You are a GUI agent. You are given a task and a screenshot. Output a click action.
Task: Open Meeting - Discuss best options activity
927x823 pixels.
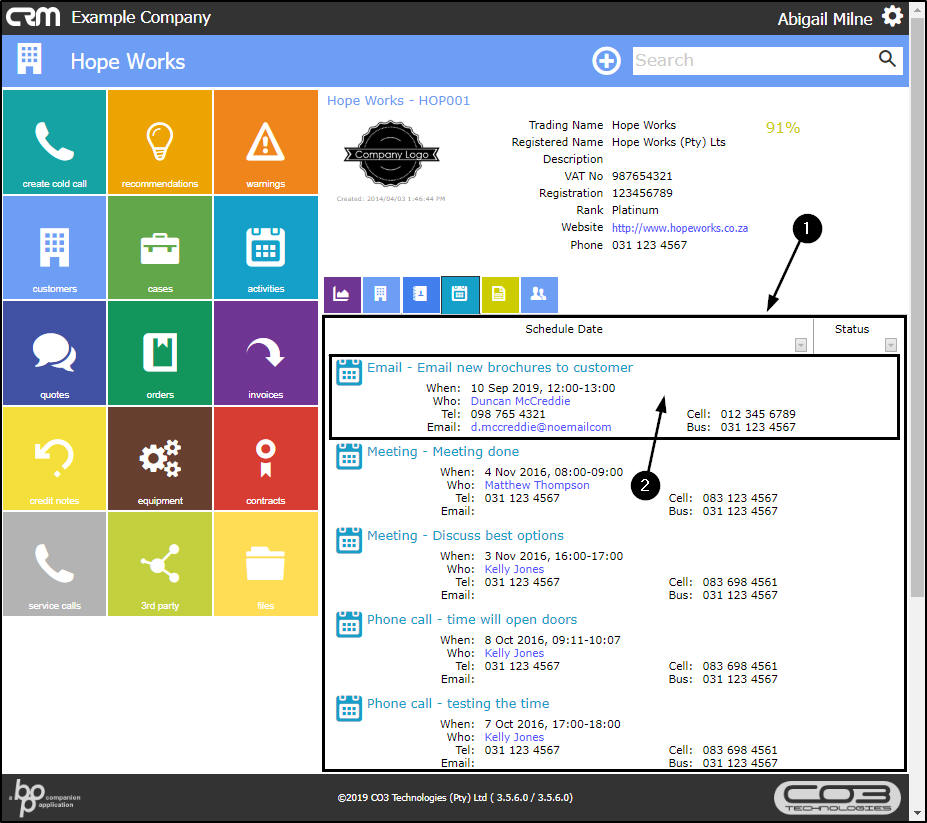click(x=465, y=535)
